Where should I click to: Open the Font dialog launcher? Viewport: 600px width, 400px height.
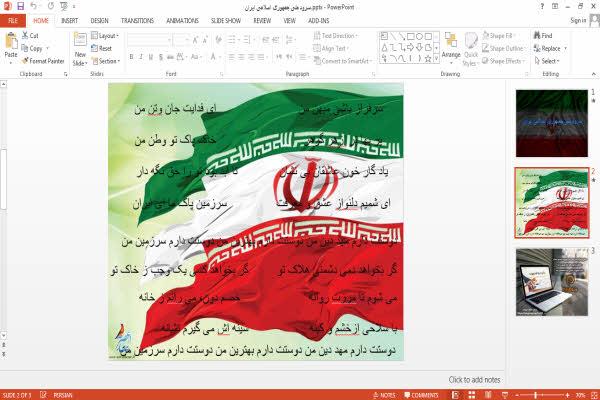point(221,74)
